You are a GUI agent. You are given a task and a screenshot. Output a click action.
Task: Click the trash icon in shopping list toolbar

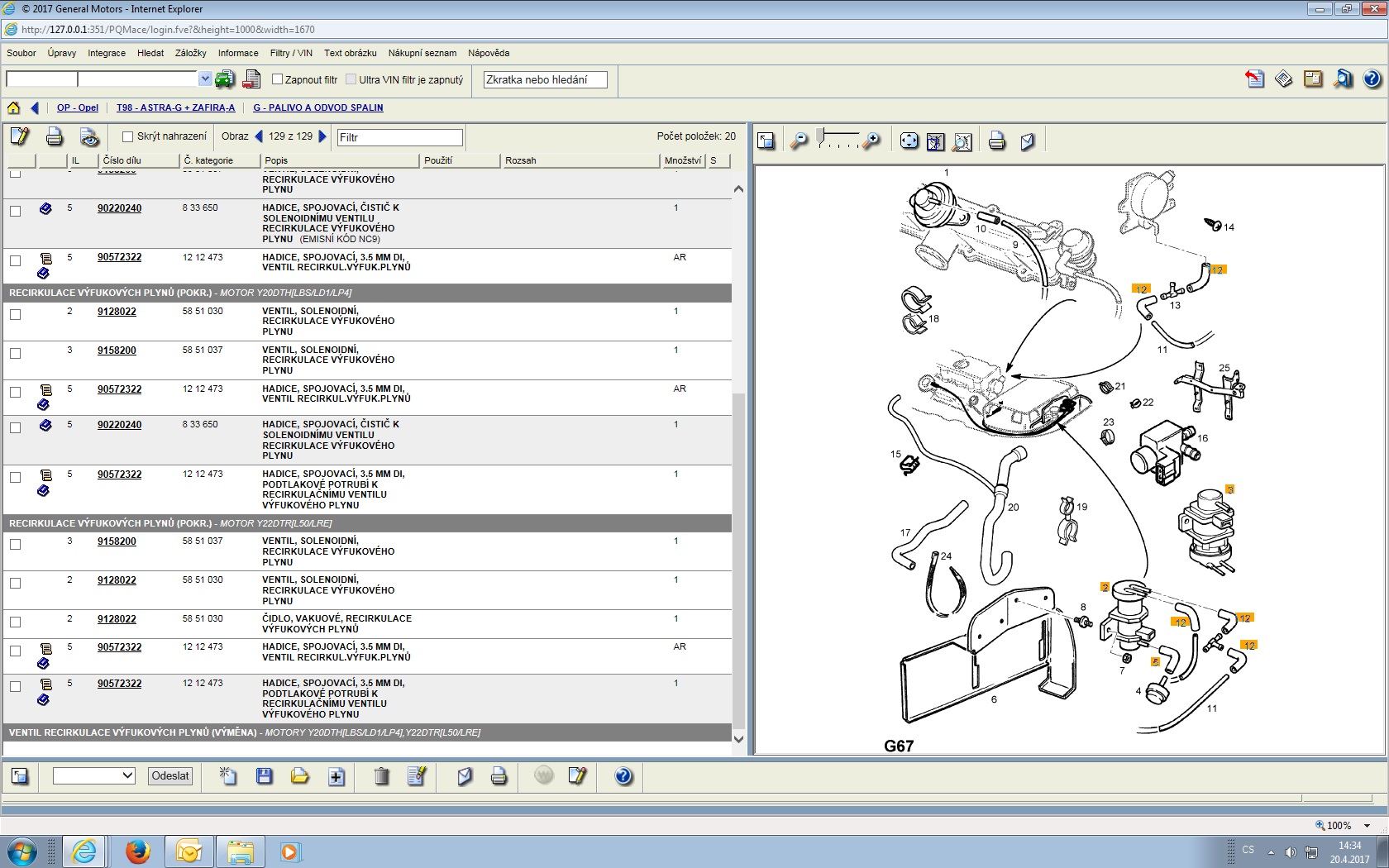(381, 776)
